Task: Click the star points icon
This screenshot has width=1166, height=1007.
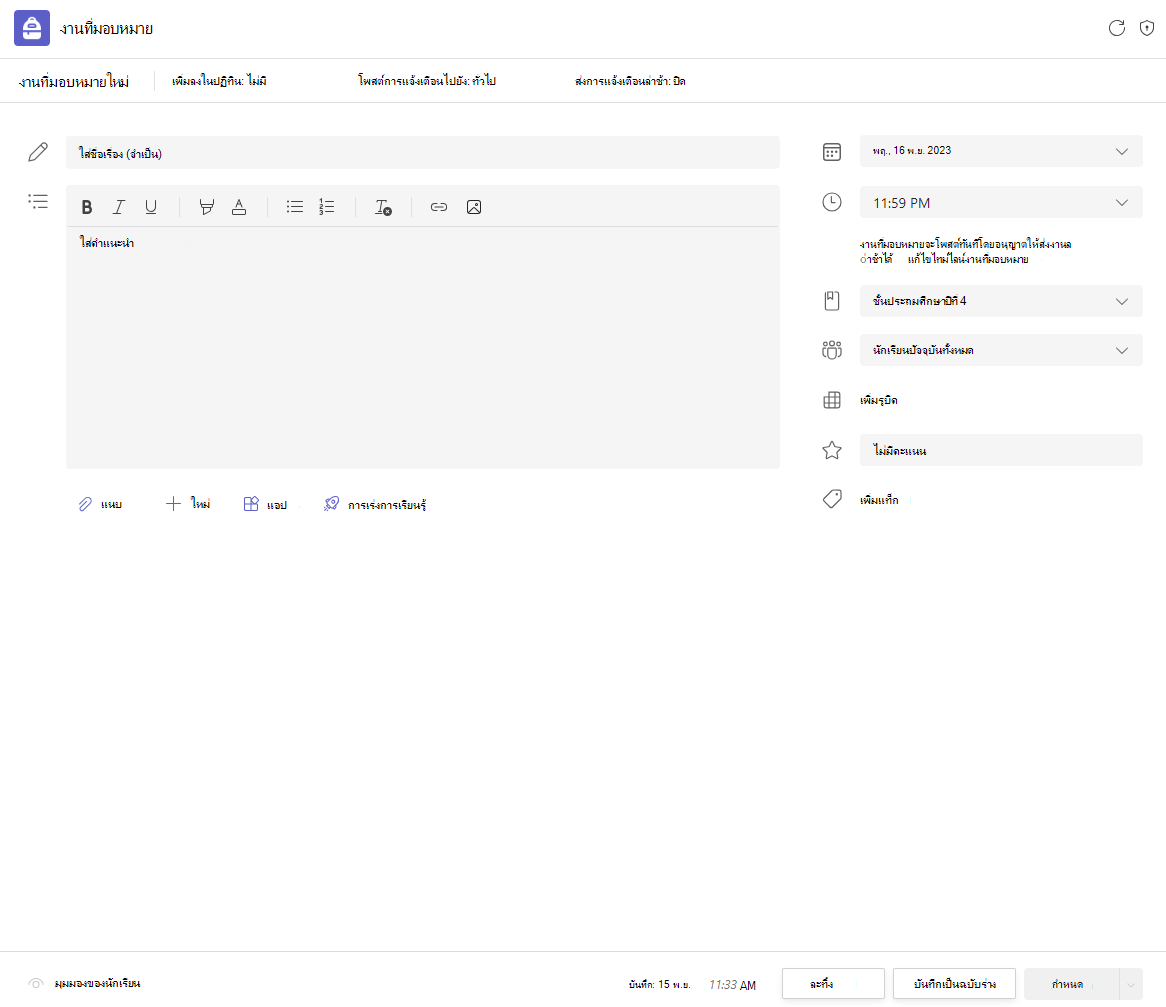Action: click(x=832, y=450)
